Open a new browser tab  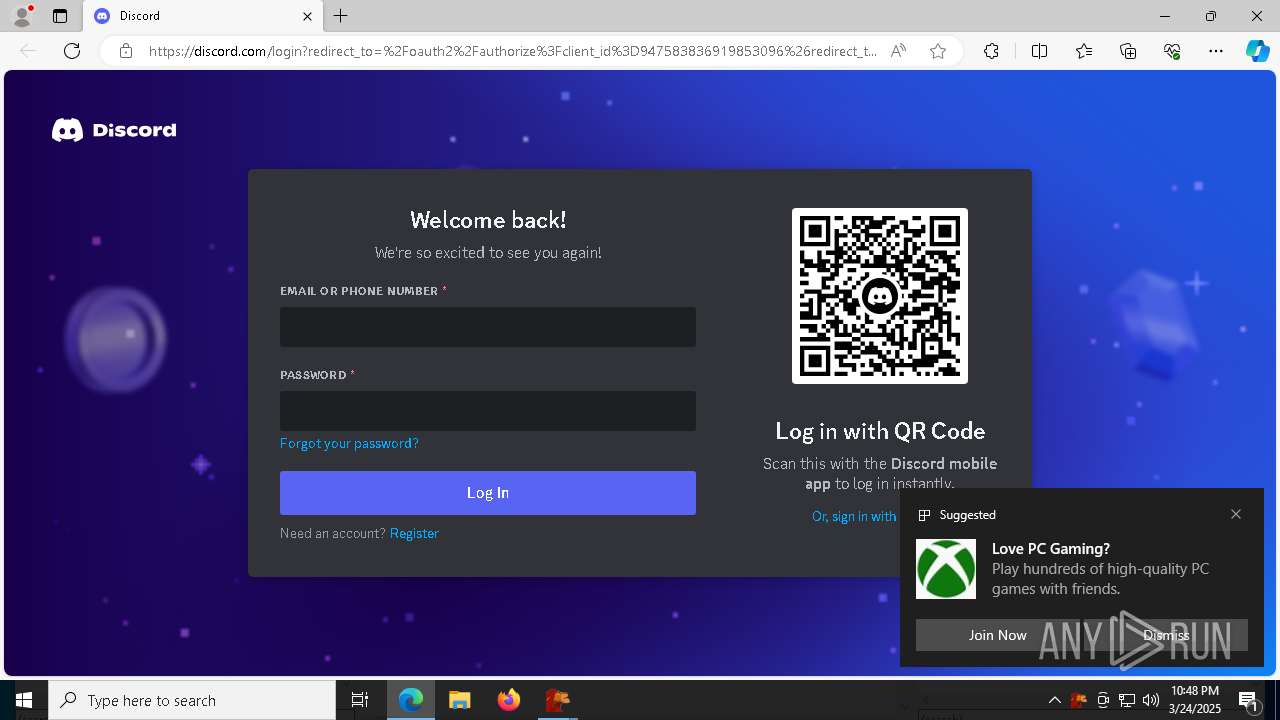(341, 16)
